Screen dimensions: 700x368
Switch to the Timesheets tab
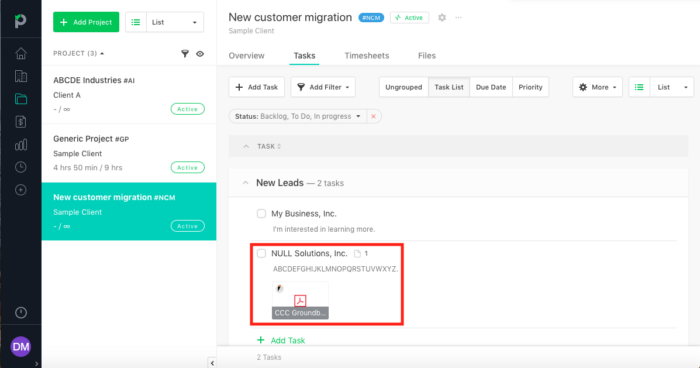coord(367,56)
